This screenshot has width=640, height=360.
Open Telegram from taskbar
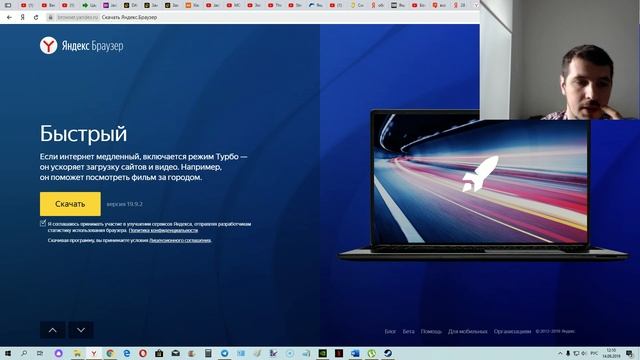[224, 353]
